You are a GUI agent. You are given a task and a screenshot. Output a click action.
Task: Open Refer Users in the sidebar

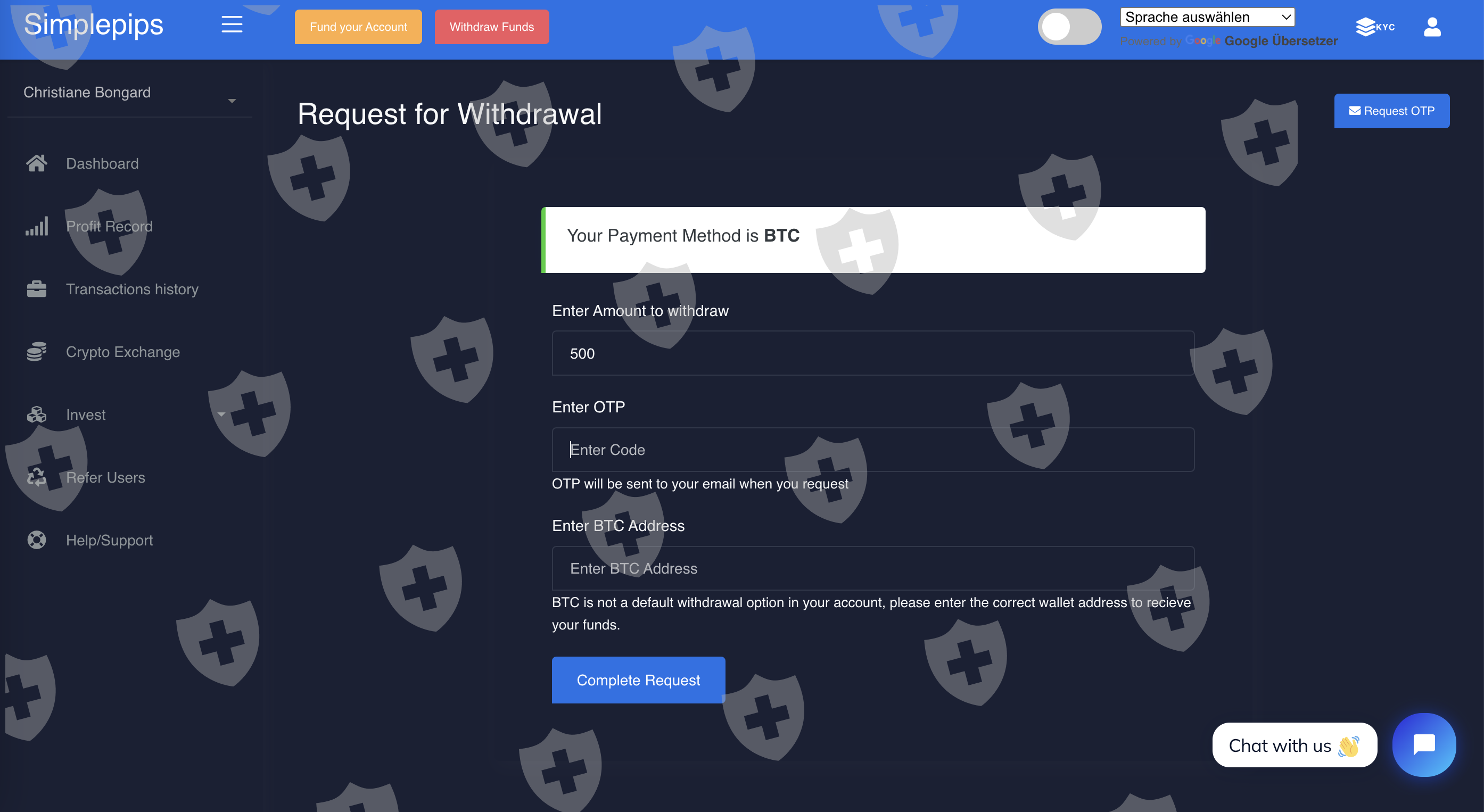tap(105, 477)
